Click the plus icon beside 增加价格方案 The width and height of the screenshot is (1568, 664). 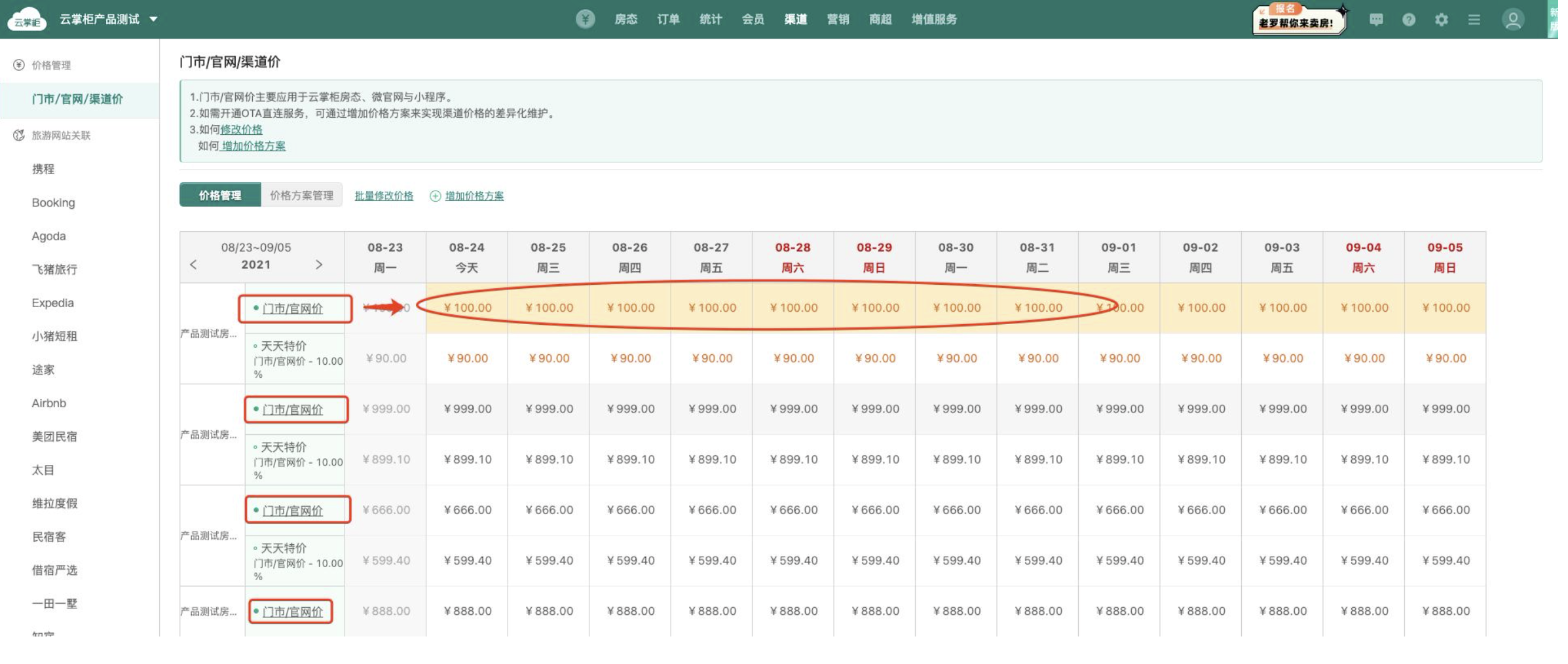435,196
